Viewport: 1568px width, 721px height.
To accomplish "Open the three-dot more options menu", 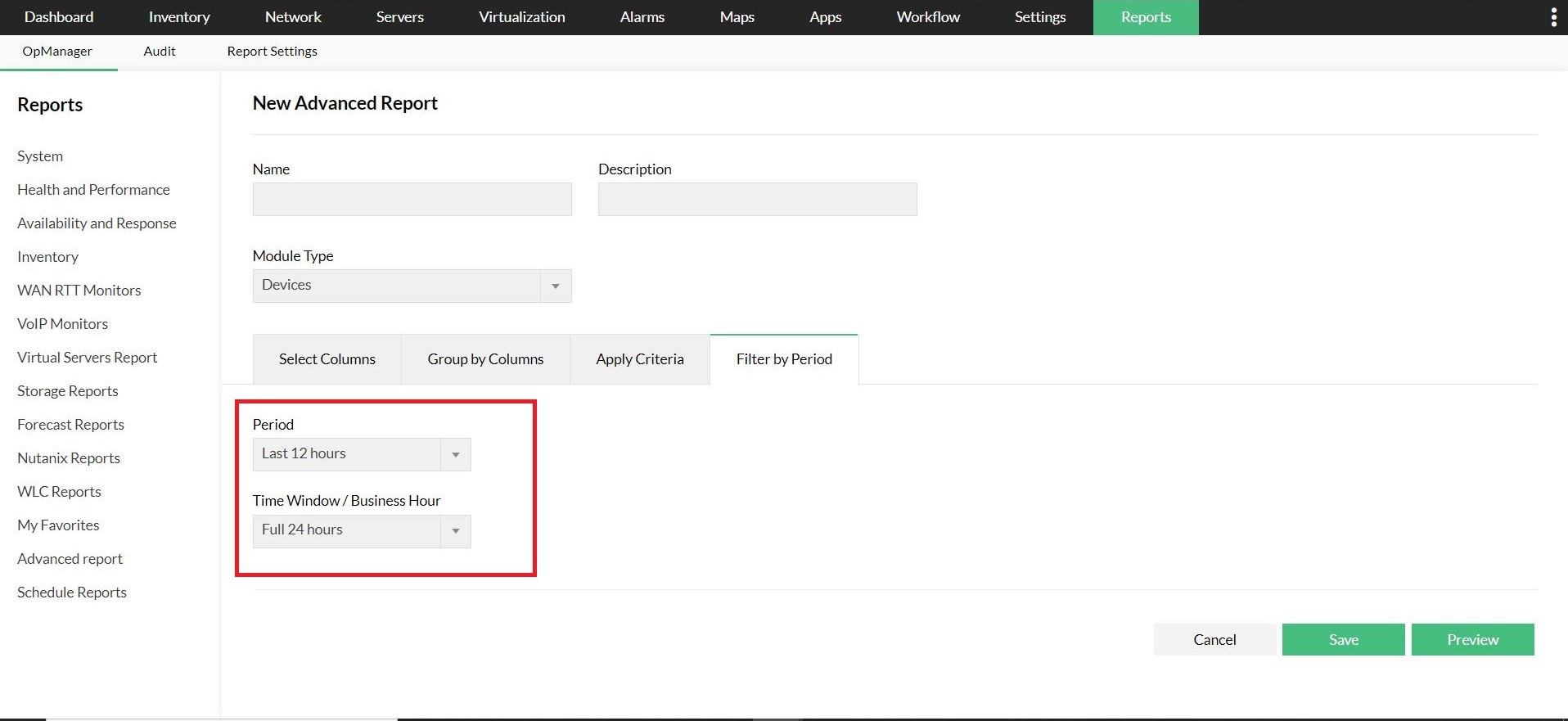I will click(x=1553, y=17).
